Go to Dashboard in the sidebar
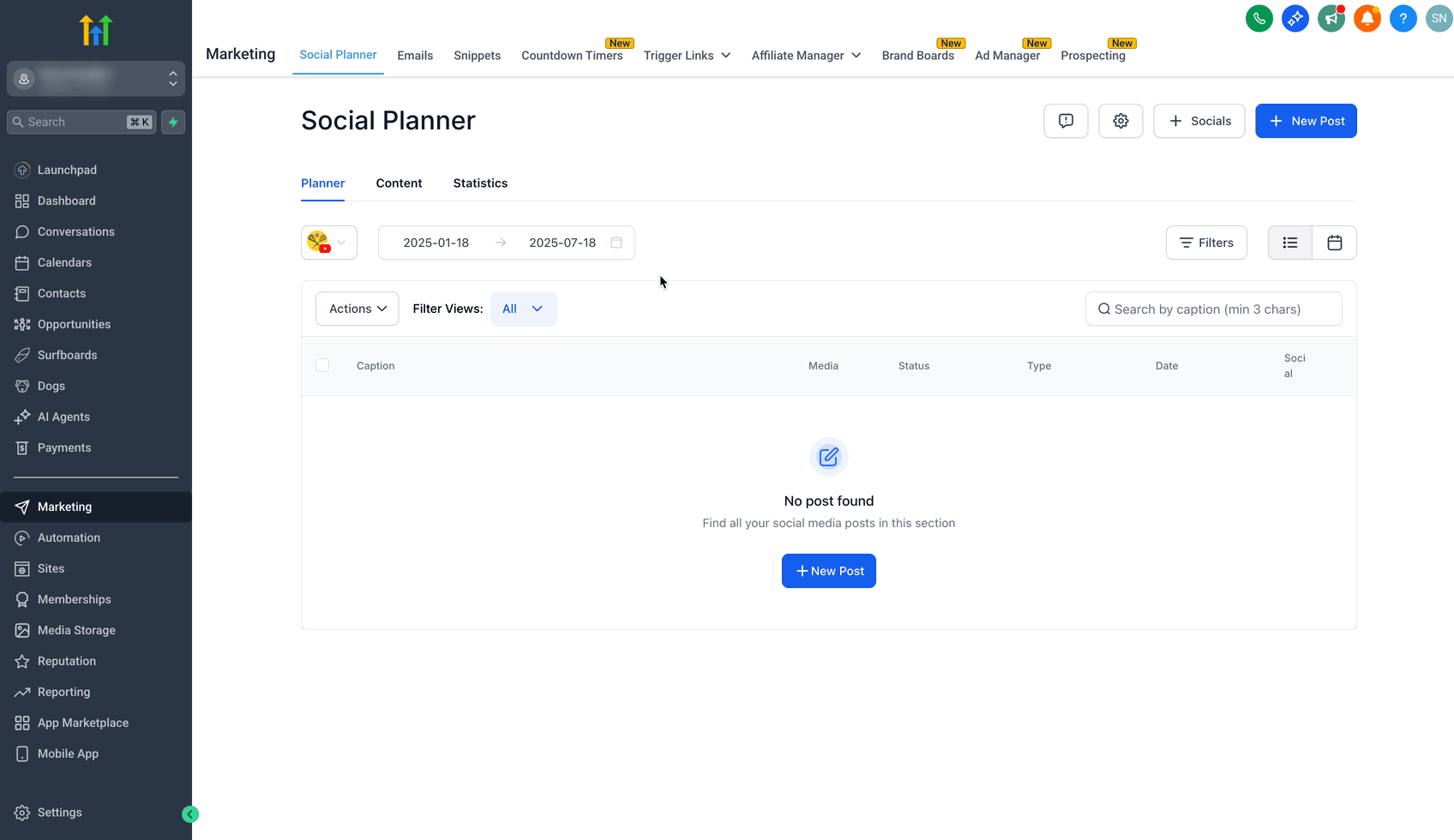The height and width of the screenshot is (840, 1454). click(96, 201)
